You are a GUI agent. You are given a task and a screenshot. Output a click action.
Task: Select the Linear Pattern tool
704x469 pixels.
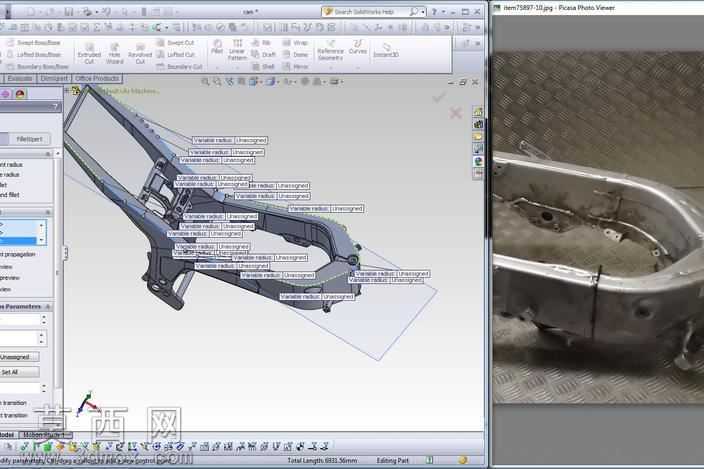click(x=237, y=50)
